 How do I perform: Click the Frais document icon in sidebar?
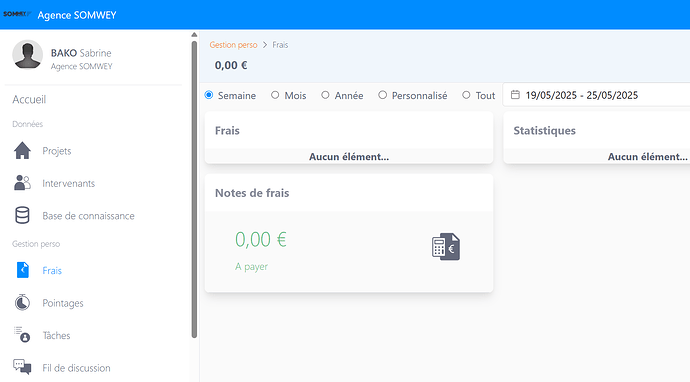[x=22, y=270]
